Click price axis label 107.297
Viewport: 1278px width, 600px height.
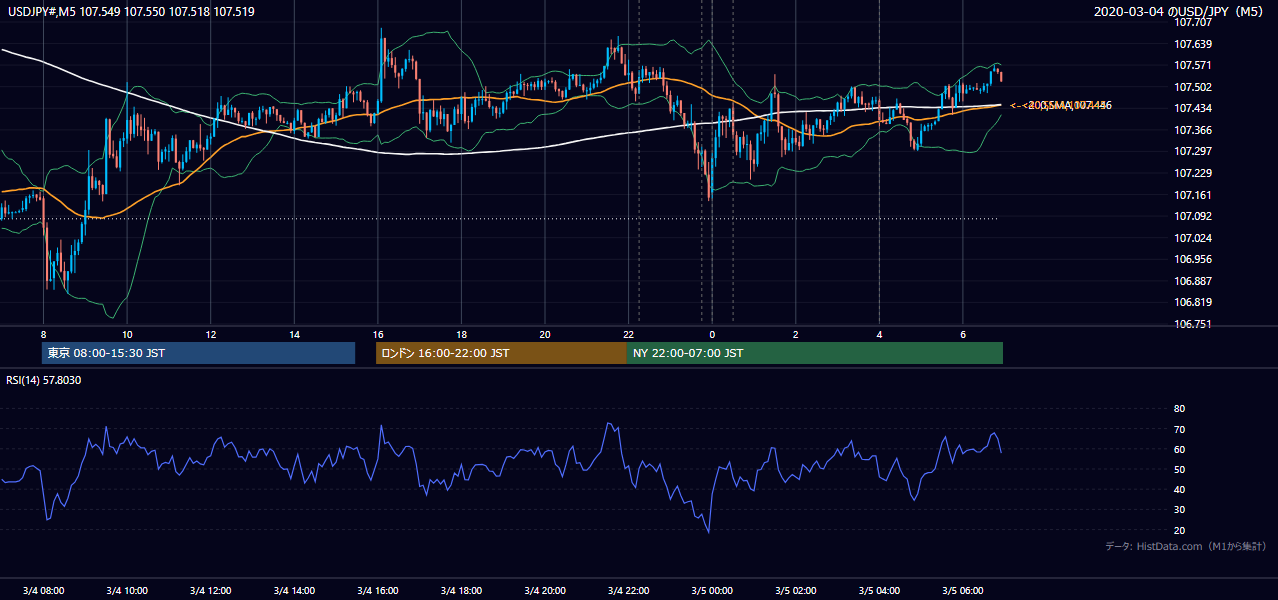pos(1192,151)
